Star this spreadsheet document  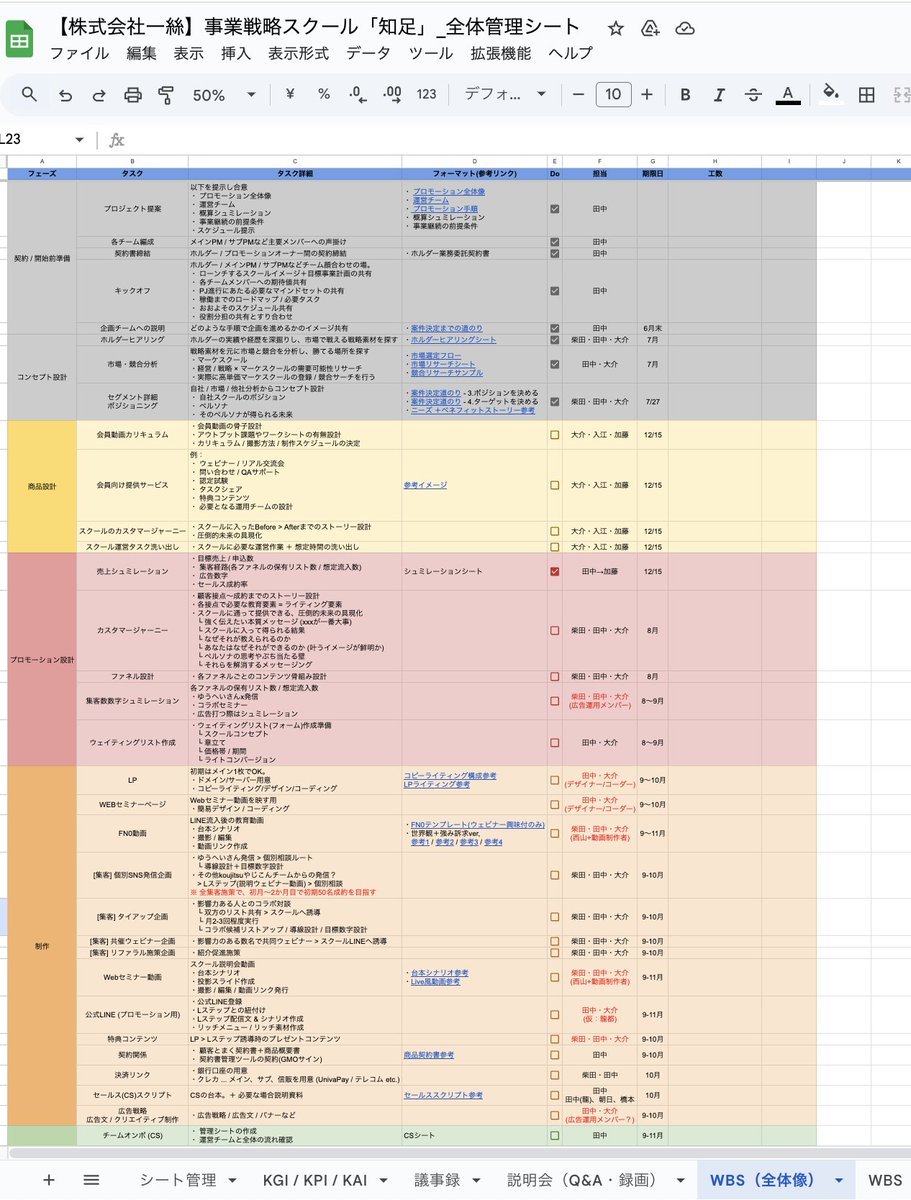(x=616, y=29)
